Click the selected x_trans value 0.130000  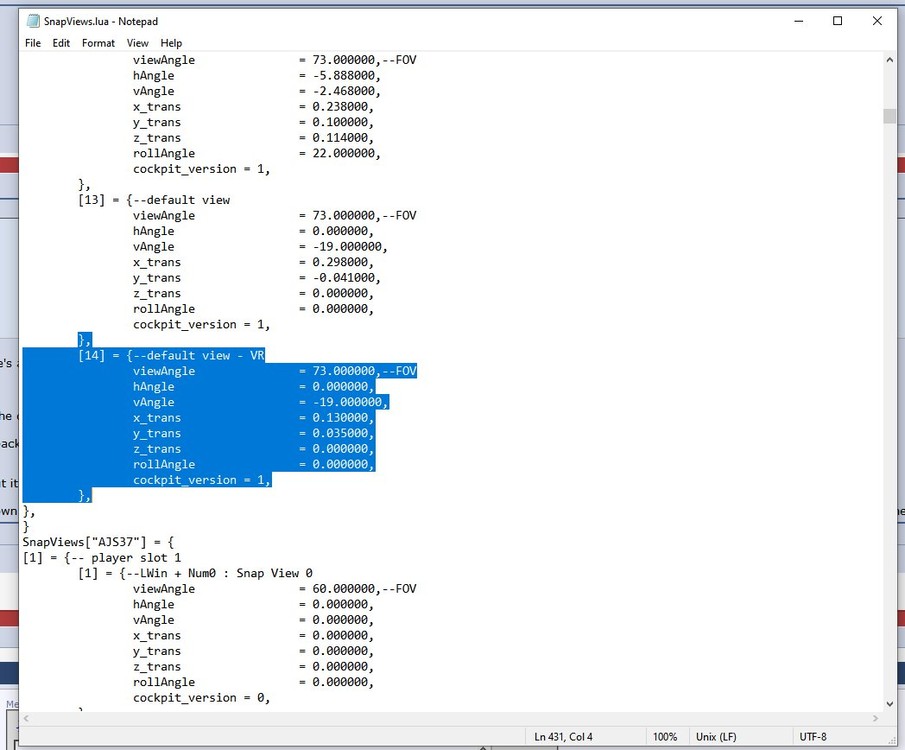(x=341, y=417)
